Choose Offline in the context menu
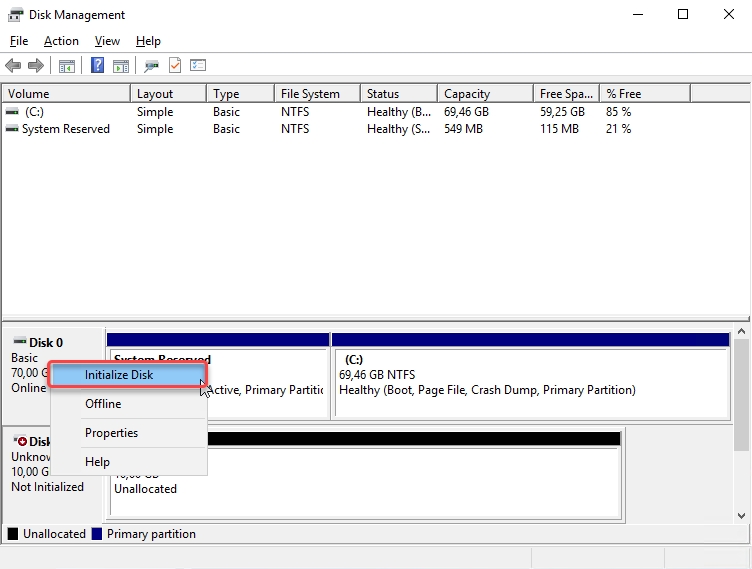 pyautogui.click(x=103, y=404)
